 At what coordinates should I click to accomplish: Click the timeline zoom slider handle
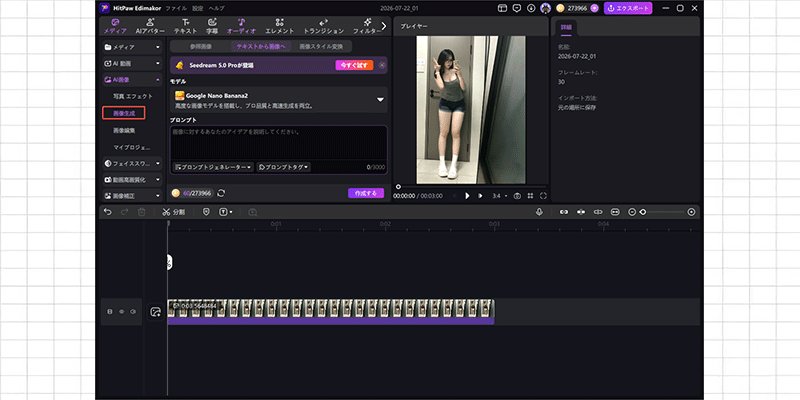coord(643,212)
